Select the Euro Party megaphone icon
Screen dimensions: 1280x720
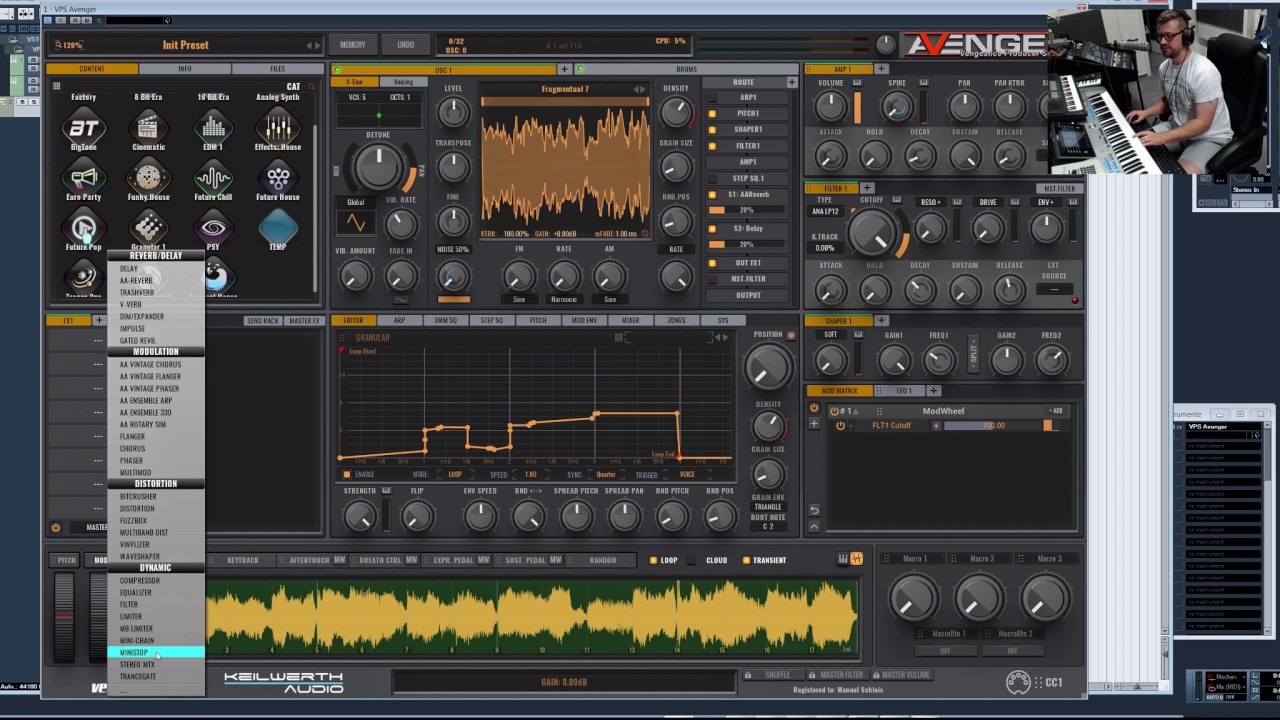point(84,178)
